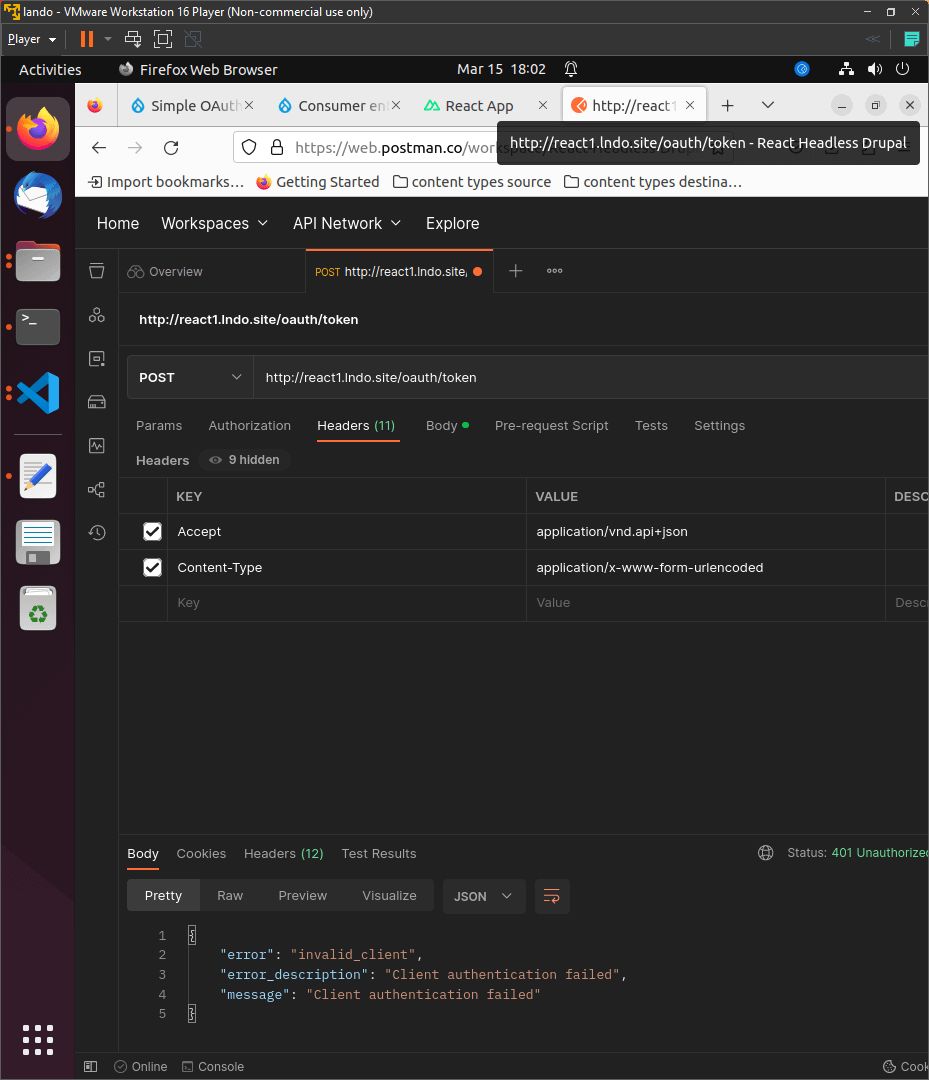929x1080 pixels.
Task: Switch to the Params tab
Action: pos(159,426)
